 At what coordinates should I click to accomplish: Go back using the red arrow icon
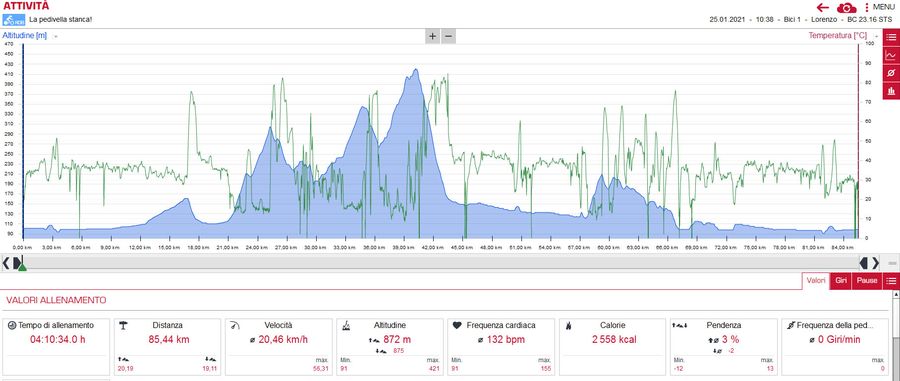click(x=823, y=7)
